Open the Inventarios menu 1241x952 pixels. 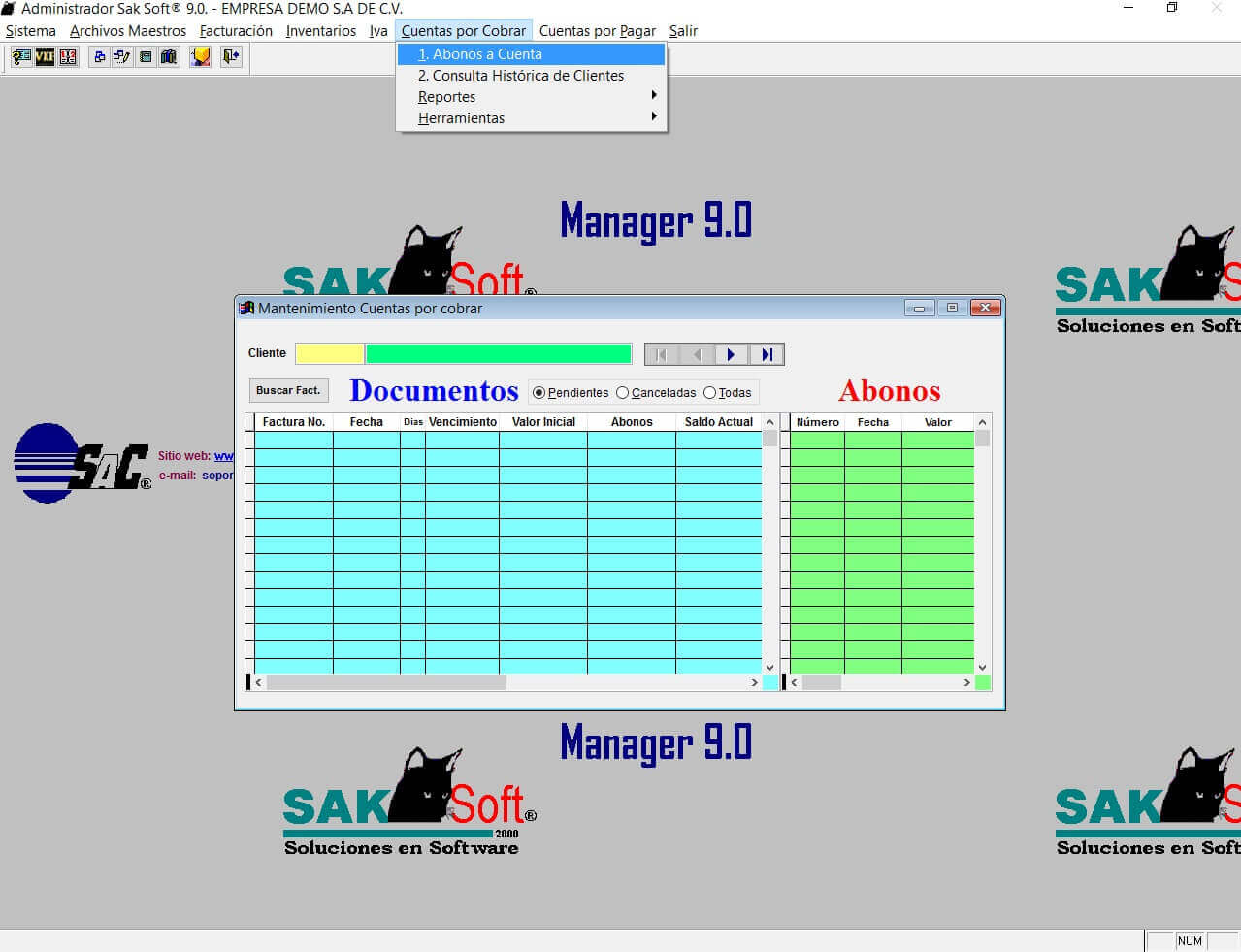tap(321, 31)
